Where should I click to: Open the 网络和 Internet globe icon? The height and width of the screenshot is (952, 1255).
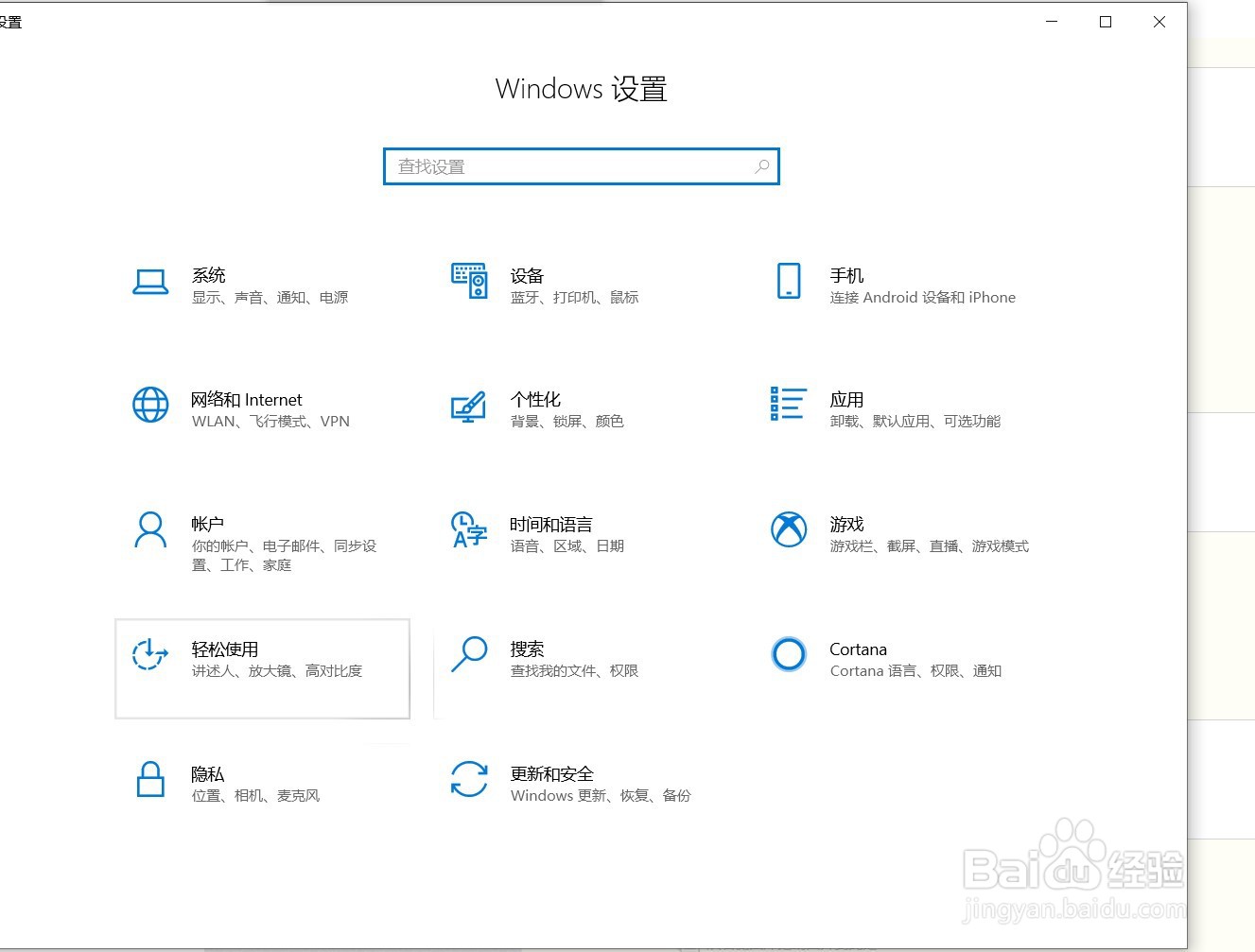coord(150,405)
